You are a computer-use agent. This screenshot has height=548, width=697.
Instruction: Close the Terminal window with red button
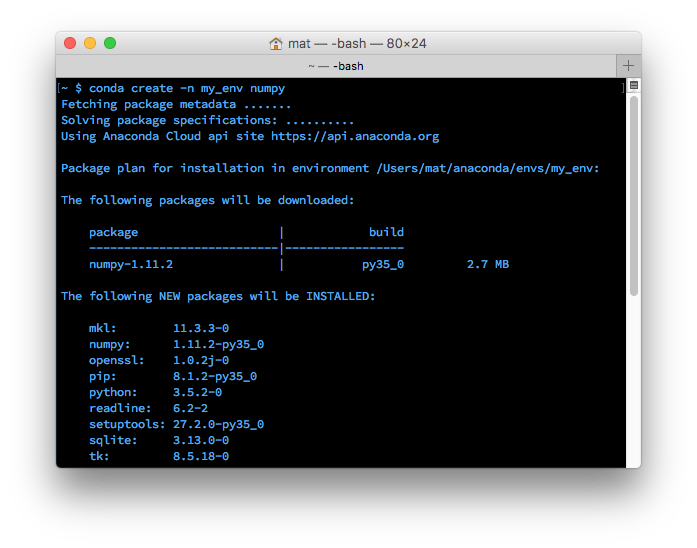click(70, 43)
